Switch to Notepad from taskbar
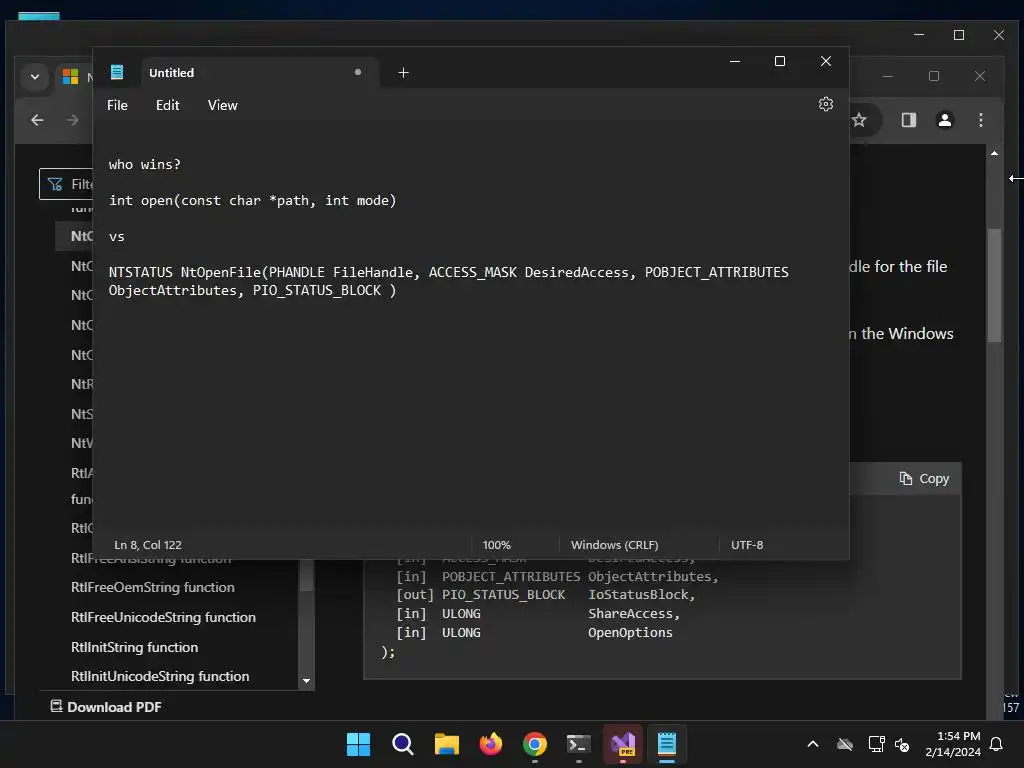 point(667,744)
